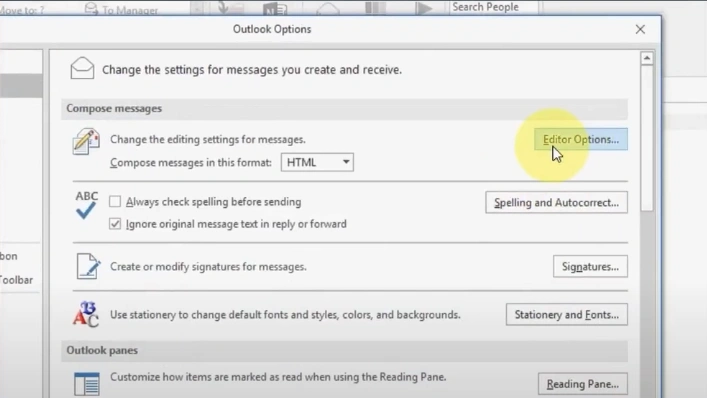The image size is (707, 398).
Task: Click the Compose messages section header
Action: tap(344, 109)
